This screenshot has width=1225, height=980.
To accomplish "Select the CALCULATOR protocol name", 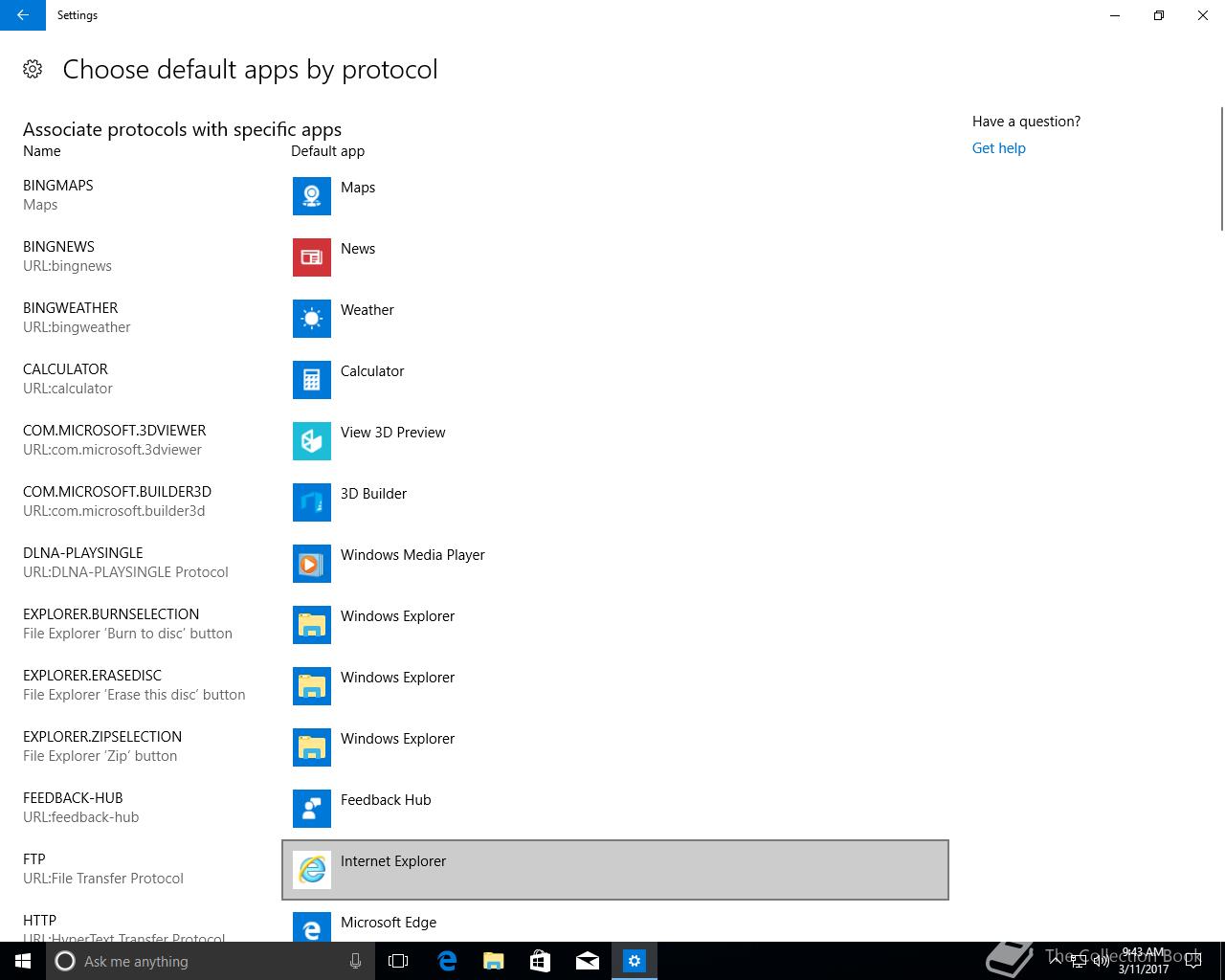I will [x=65, y=369].
